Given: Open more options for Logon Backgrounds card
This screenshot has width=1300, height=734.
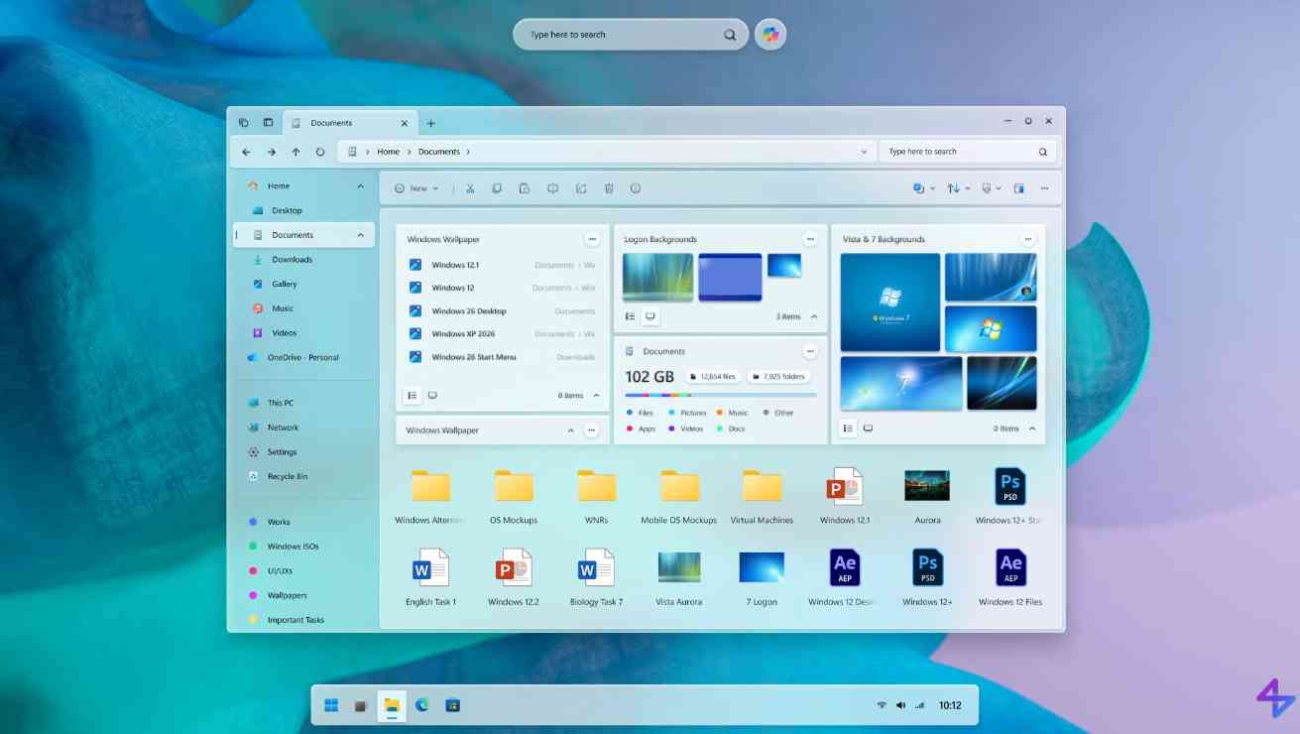Looking at the screenshot, I should 810,239.
